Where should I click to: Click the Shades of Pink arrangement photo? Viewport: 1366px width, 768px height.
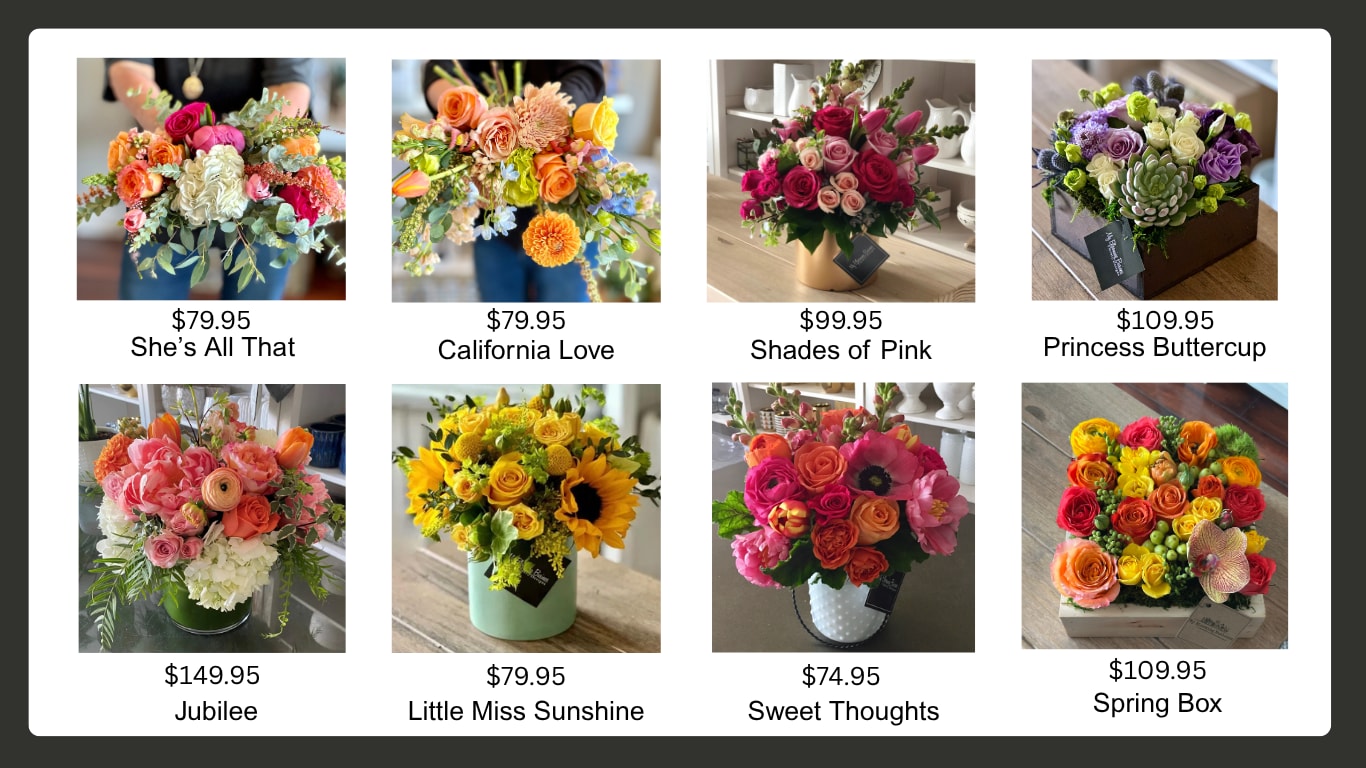[x=841, y=181]
